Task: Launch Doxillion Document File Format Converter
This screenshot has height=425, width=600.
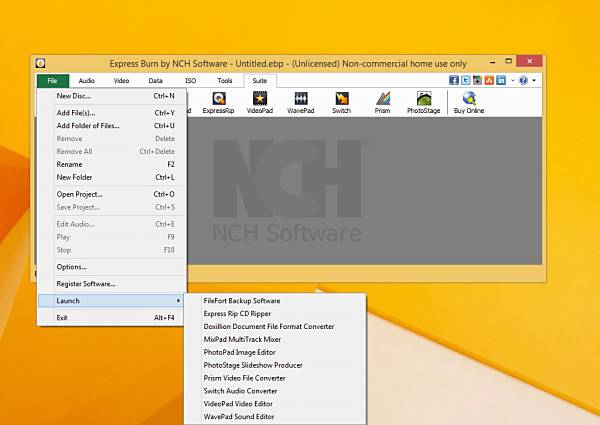Action: (275, 326)
